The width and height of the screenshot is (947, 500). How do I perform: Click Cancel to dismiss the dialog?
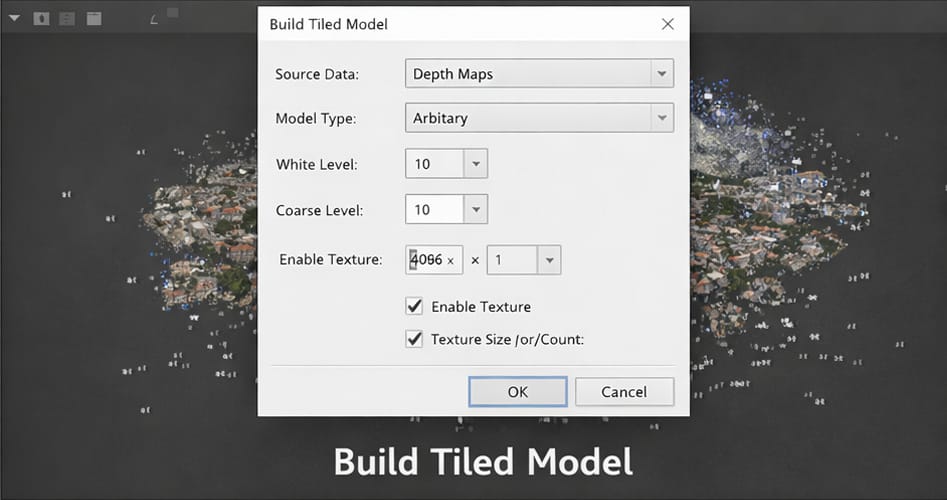click(624, 392)
